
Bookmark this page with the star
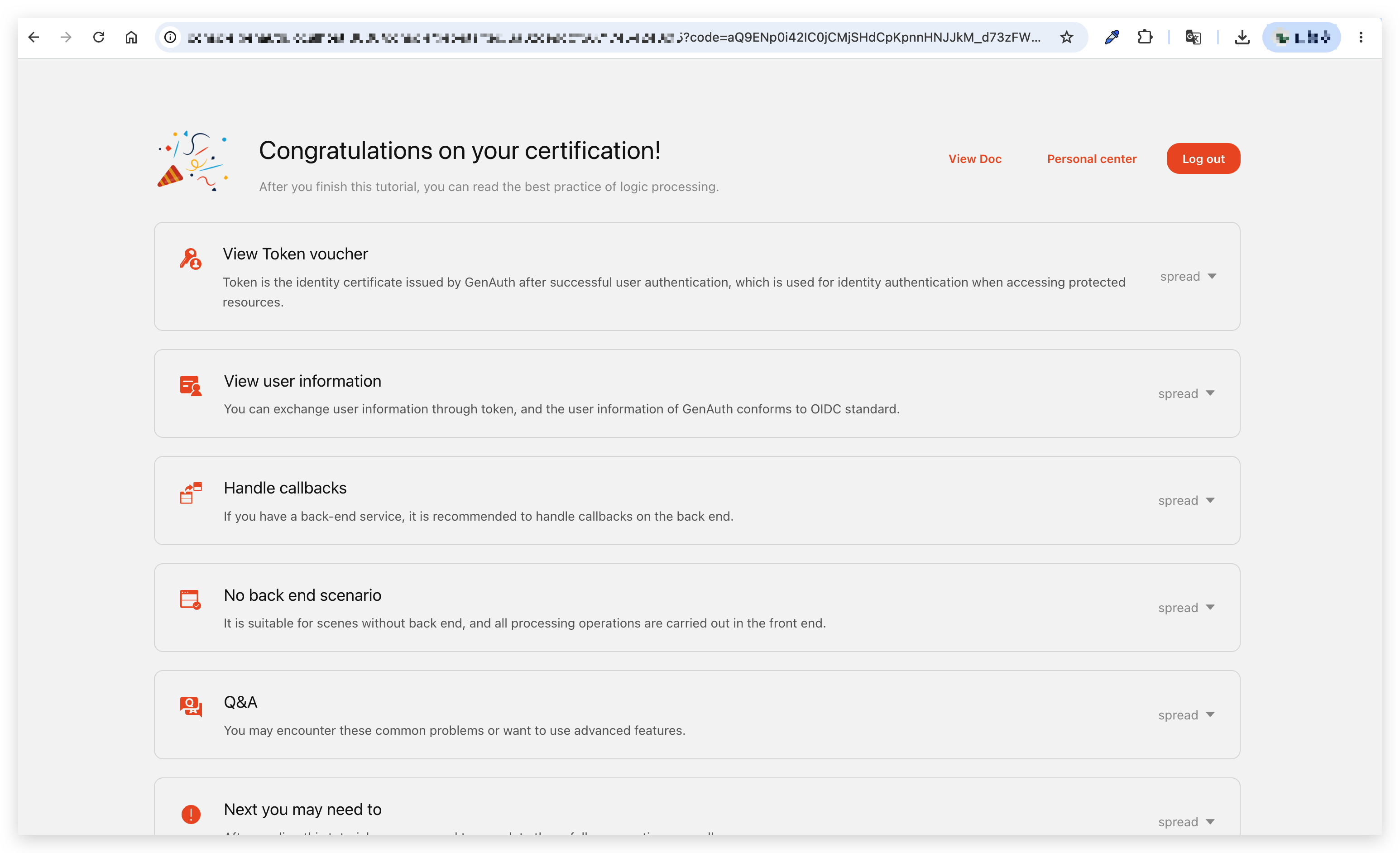[x=1066, y=38]
